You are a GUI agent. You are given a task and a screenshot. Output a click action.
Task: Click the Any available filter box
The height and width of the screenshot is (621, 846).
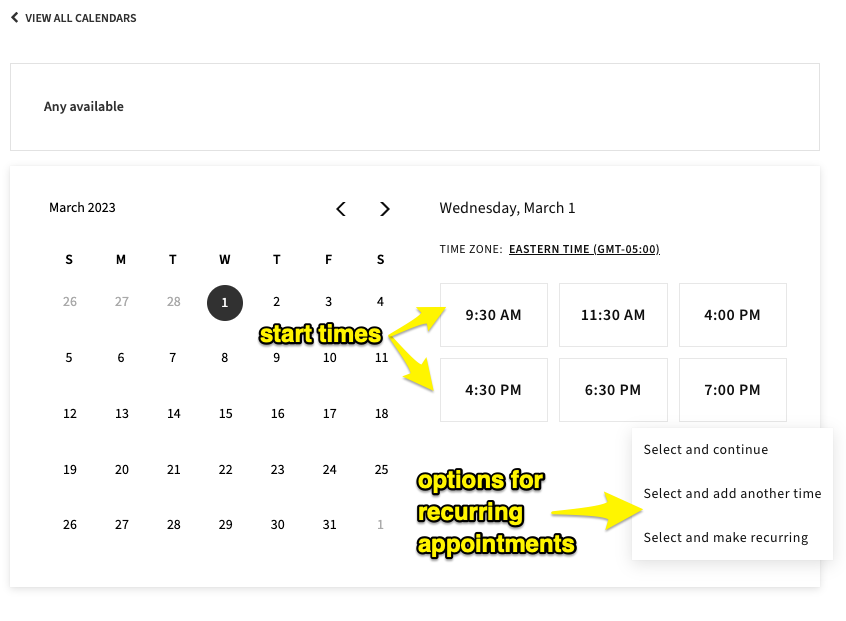417,106
